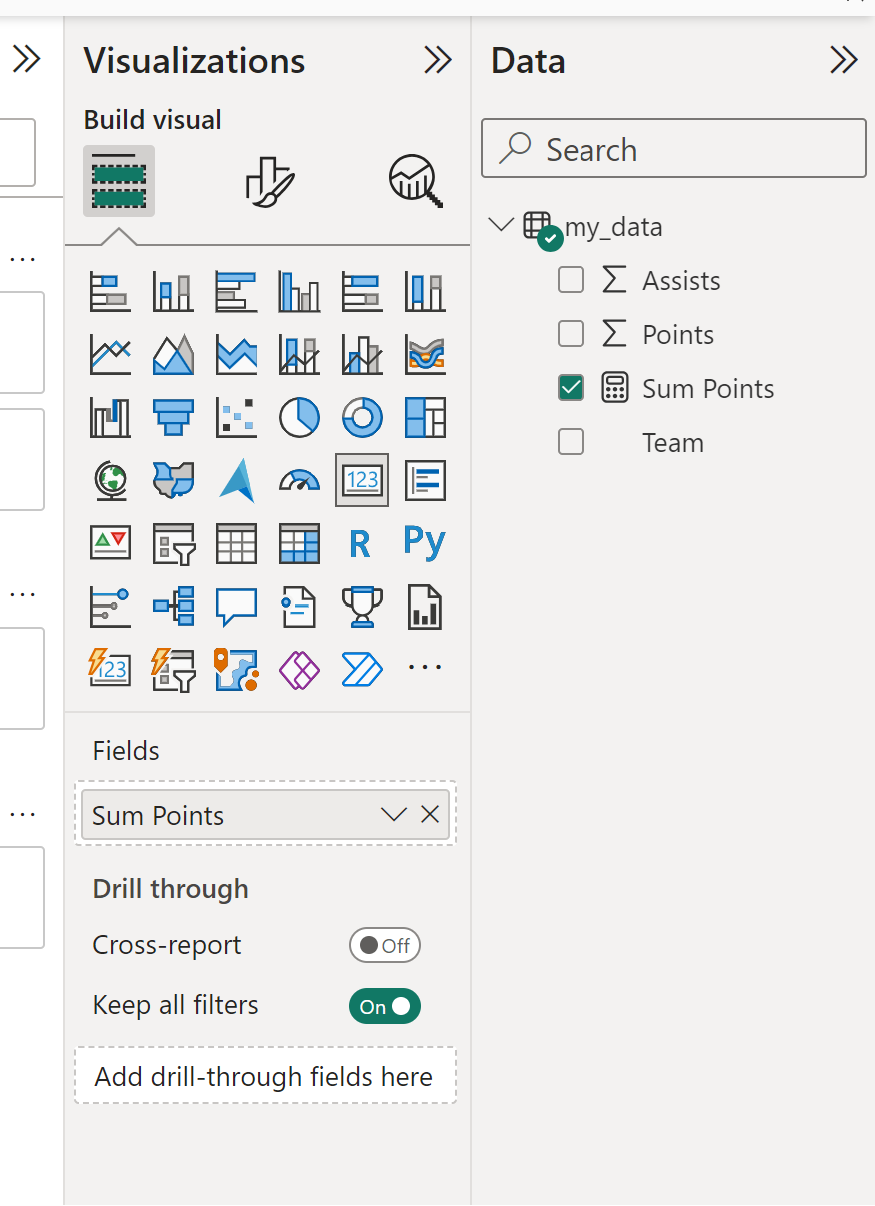Remove Sum Points with the X button
Screen dimensions: 875x1206
429,814
